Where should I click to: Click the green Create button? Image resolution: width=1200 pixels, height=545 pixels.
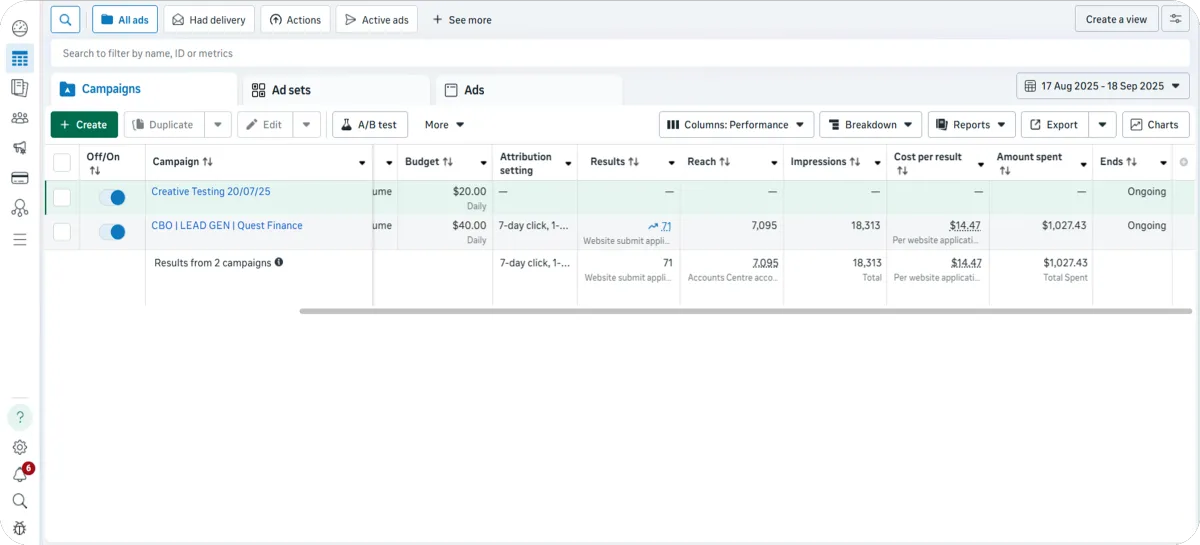pyautogui.click(x=84, y=125)
